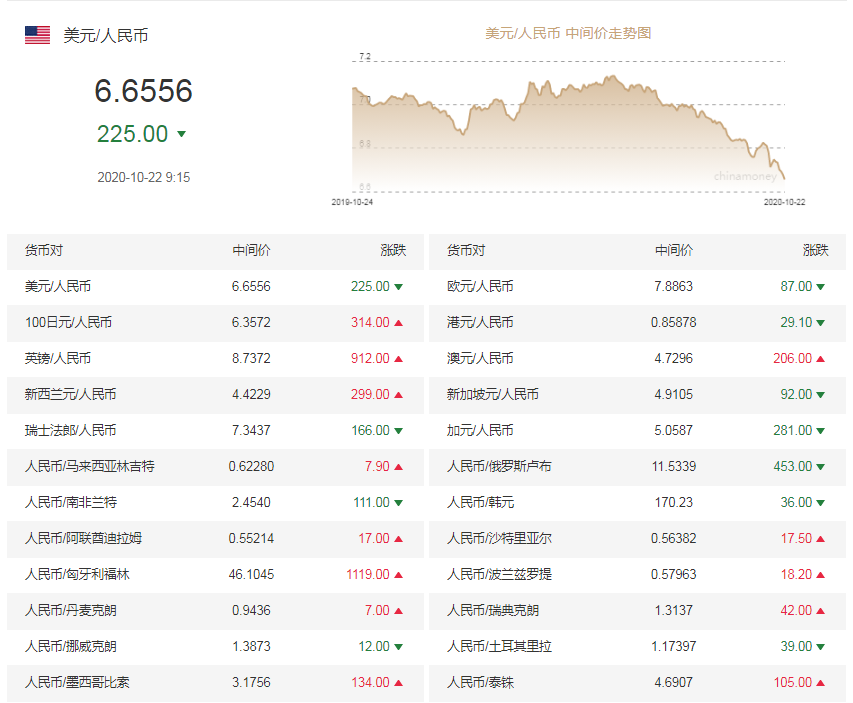Click the right table 涨跌 column header
853x703 pixels.
pyautogui.click(x=815, y=250)
